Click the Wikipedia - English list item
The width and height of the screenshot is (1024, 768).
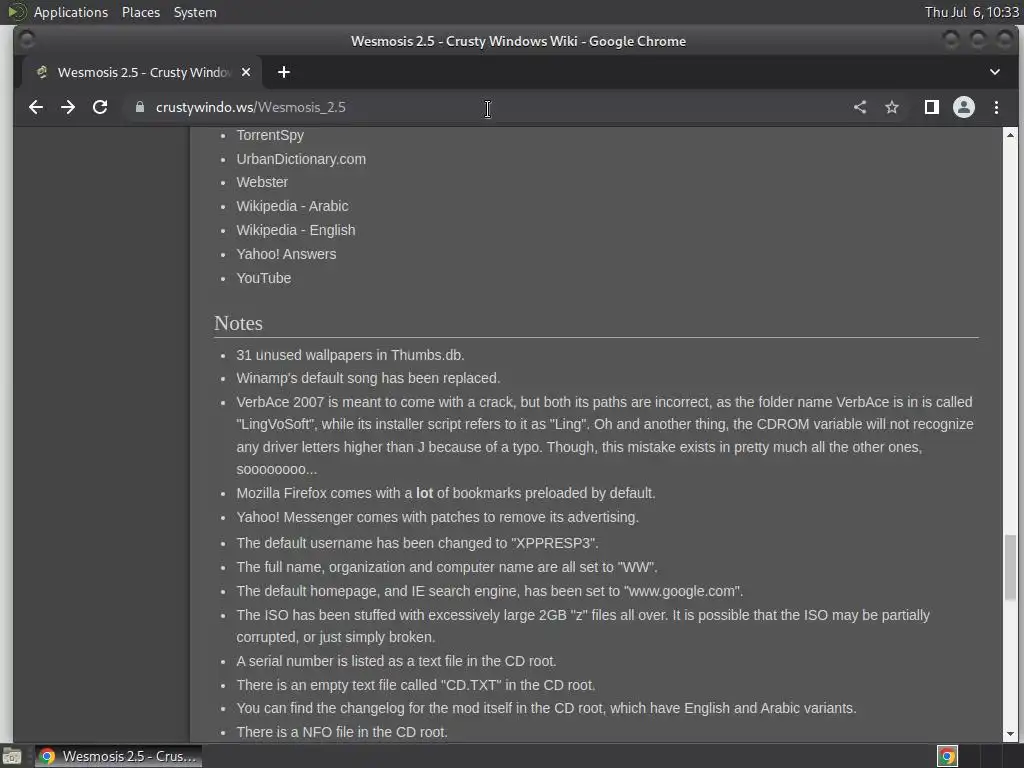(x=296, y=230)
